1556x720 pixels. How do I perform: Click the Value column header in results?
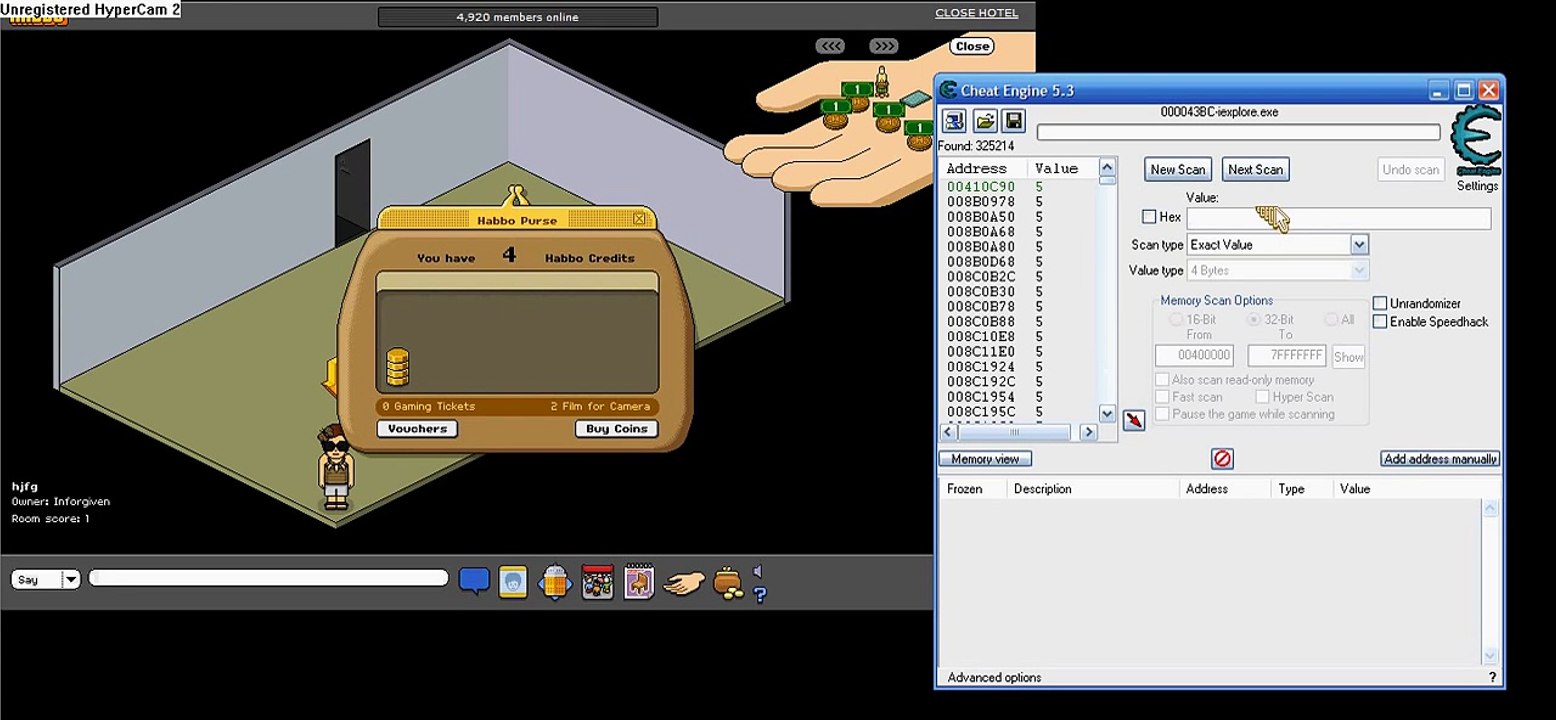pyautogui.click(x=1056, y=169)
